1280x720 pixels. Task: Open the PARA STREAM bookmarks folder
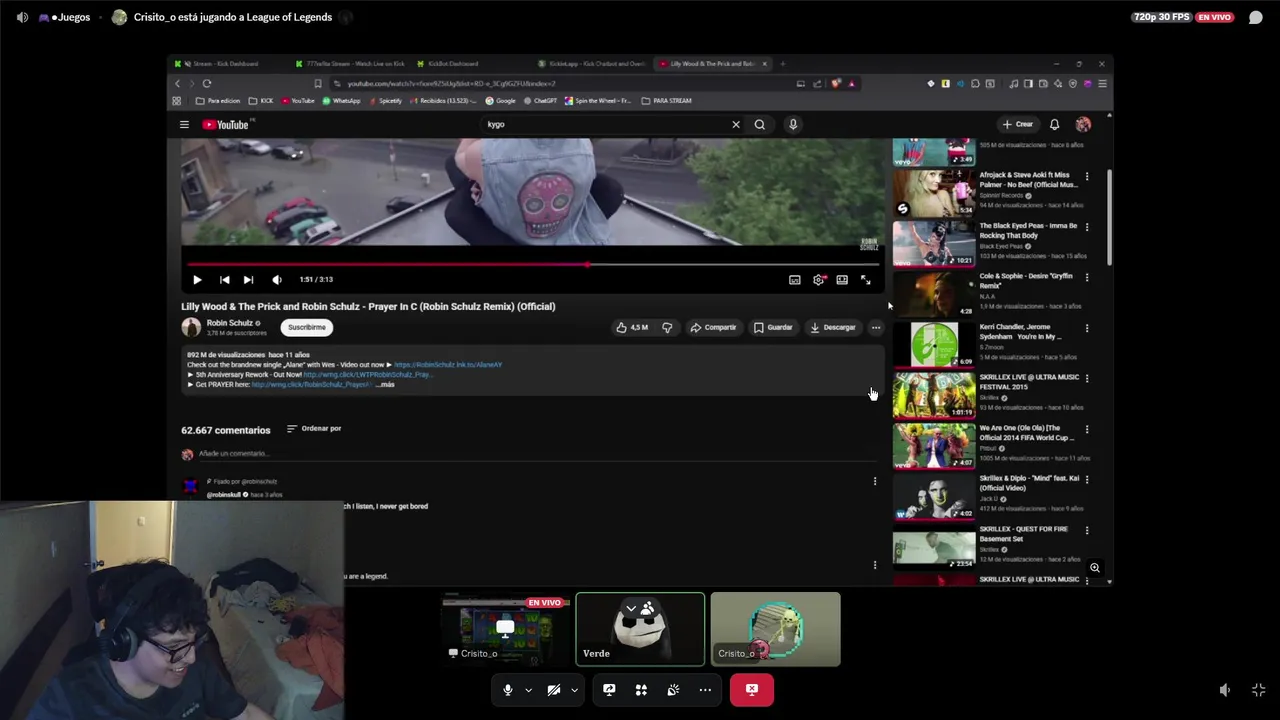(666, 101)
